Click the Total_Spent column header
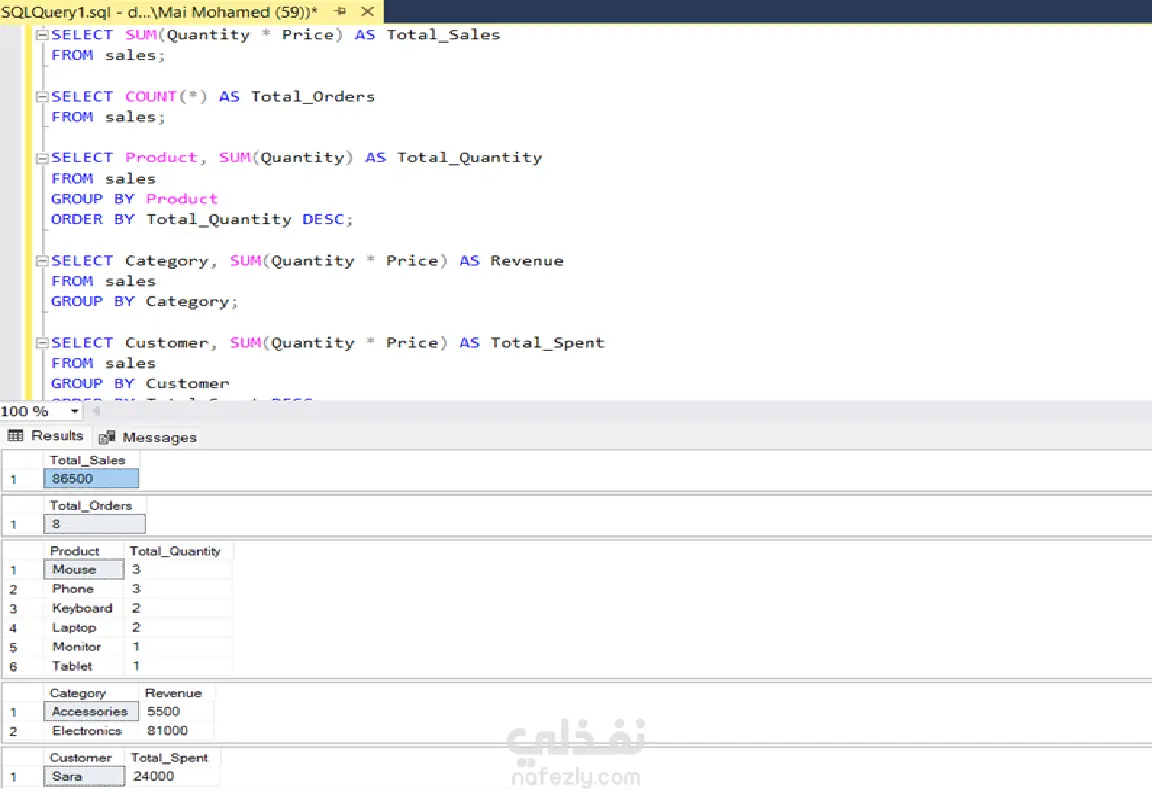The height and width of the screenshot is (790, 1152). coord(173,758)
